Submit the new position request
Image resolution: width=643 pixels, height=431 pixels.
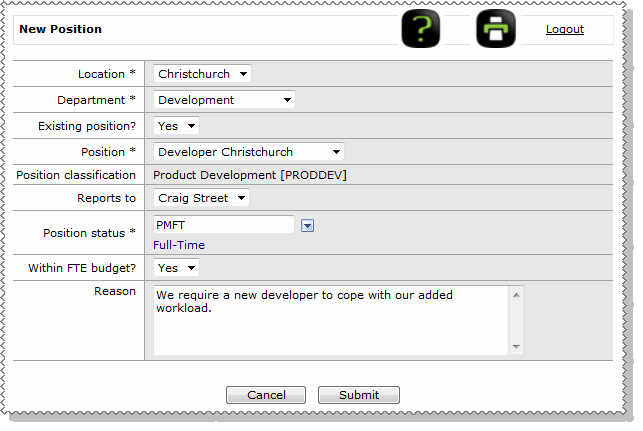[x=359, y=395]
